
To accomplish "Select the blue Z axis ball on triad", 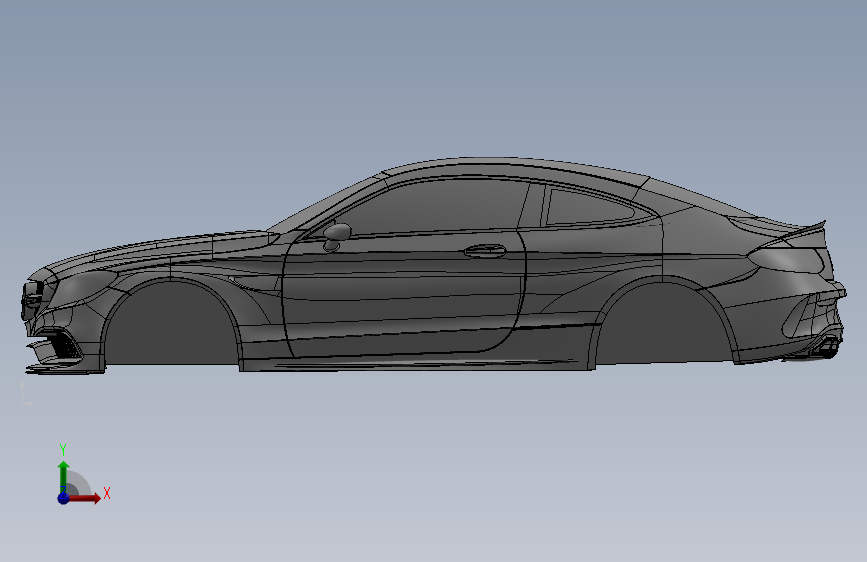I will click(x=63, y=498).
